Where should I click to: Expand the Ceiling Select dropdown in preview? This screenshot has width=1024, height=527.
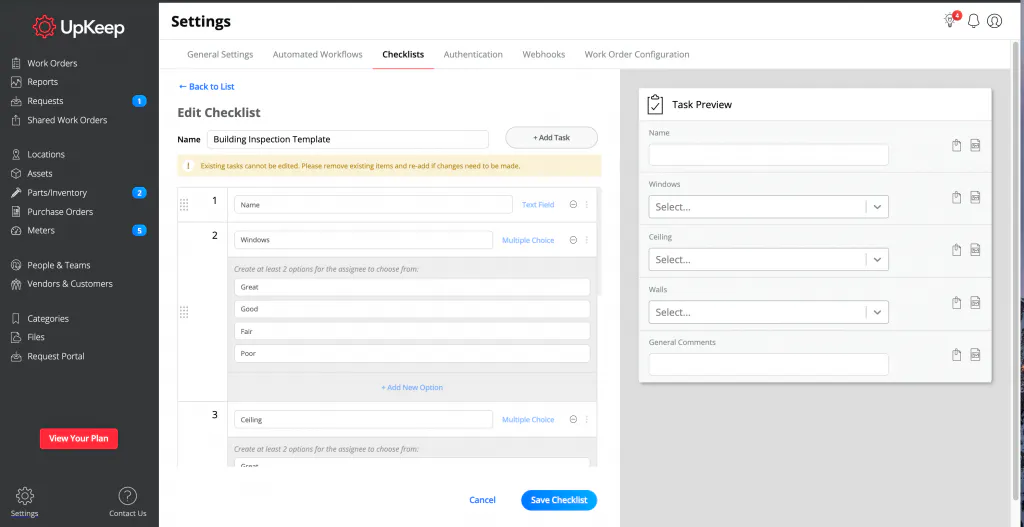click(876, 260)
